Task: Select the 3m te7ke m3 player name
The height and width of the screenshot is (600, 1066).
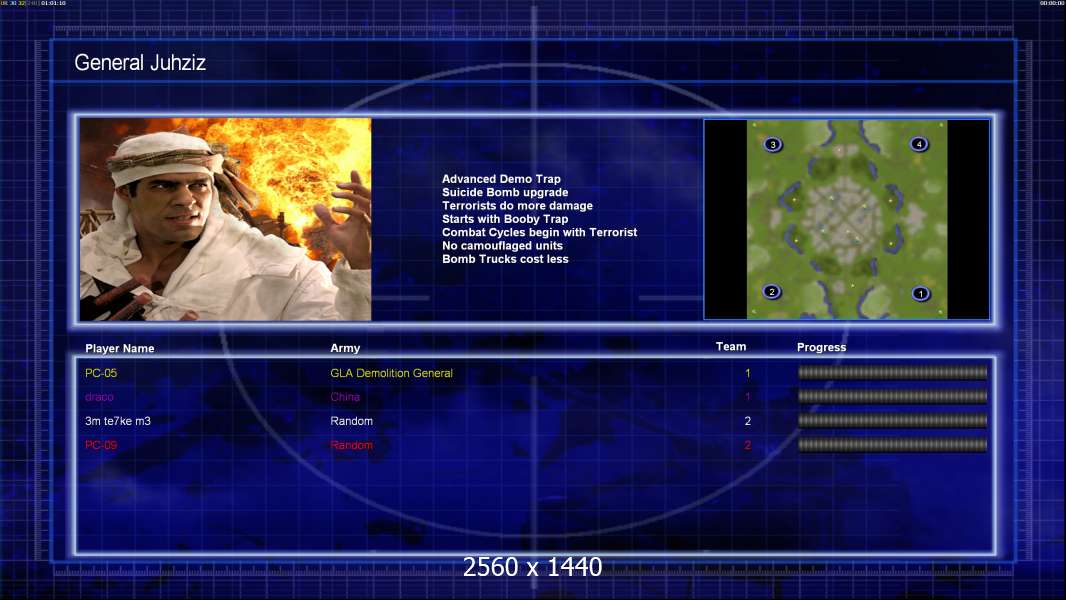Action: [118, 421]
